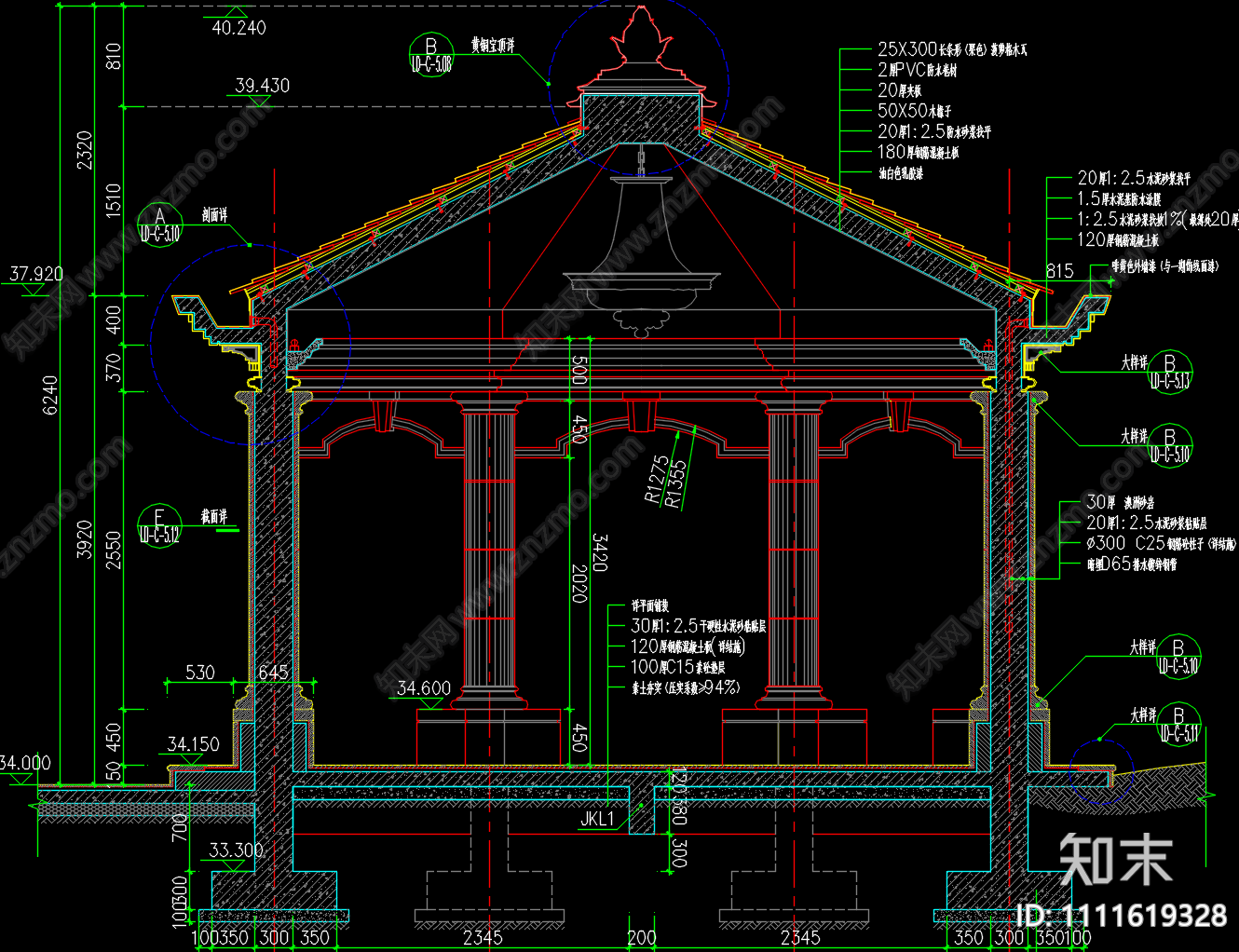The width and height of the screenshot is (1239, 952).
Task: Click the ø300 C25 column note
Action: pyautogui.click(x=1161, y=543)
